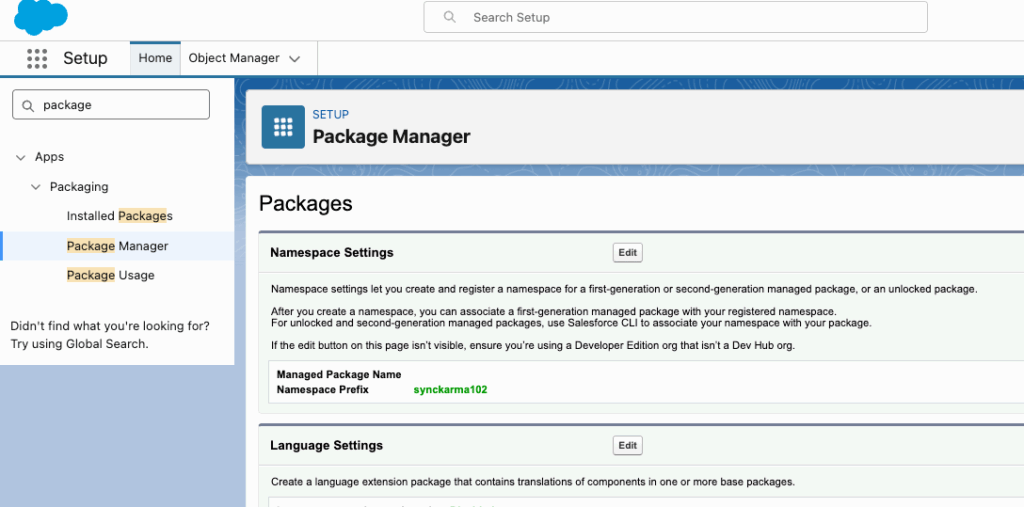The width and height of the screenshot is (1024, 507).
Task: Click the Quick Find magnifier icon
Action: (x=27, y=105)
